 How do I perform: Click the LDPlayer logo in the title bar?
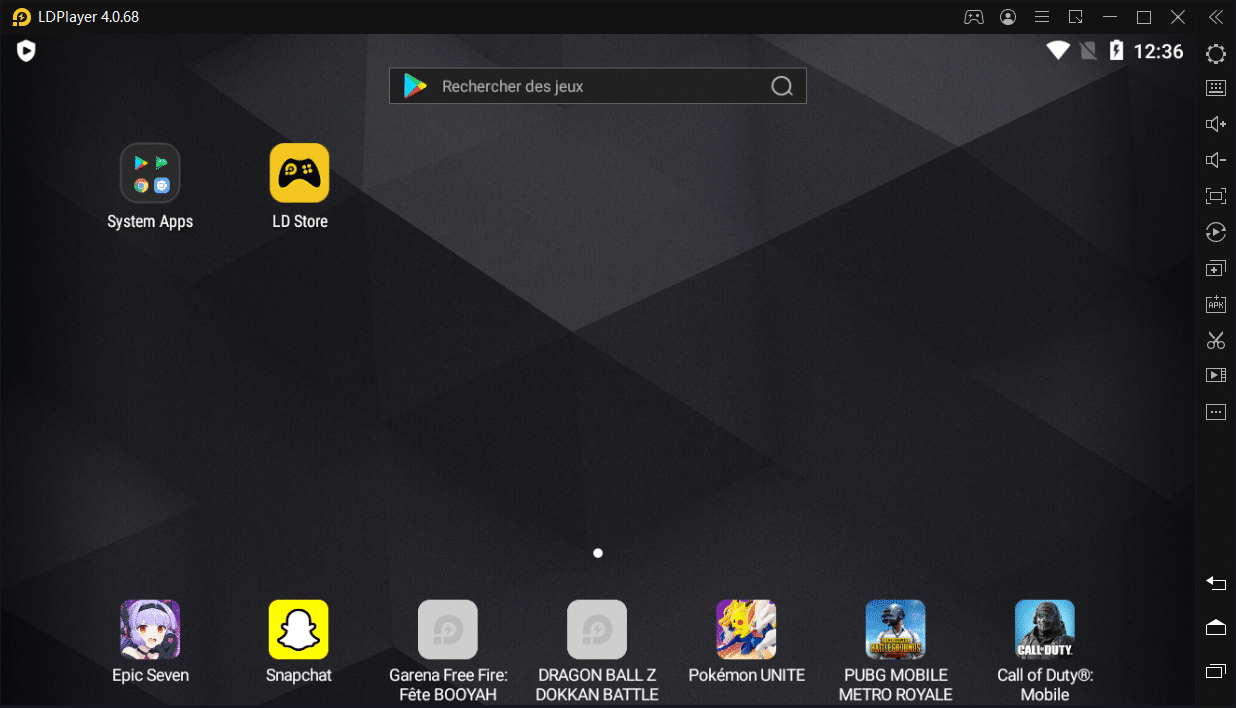(22, 17)
